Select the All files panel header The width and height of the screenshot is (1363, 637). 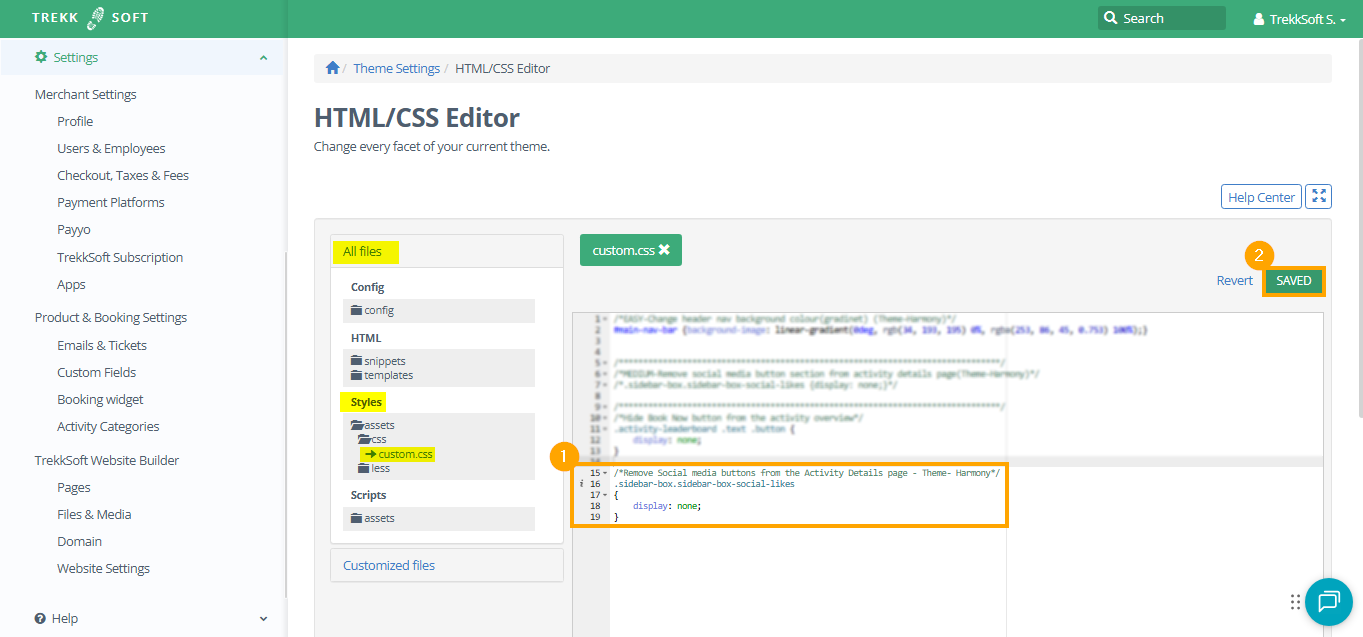point(362,252)
